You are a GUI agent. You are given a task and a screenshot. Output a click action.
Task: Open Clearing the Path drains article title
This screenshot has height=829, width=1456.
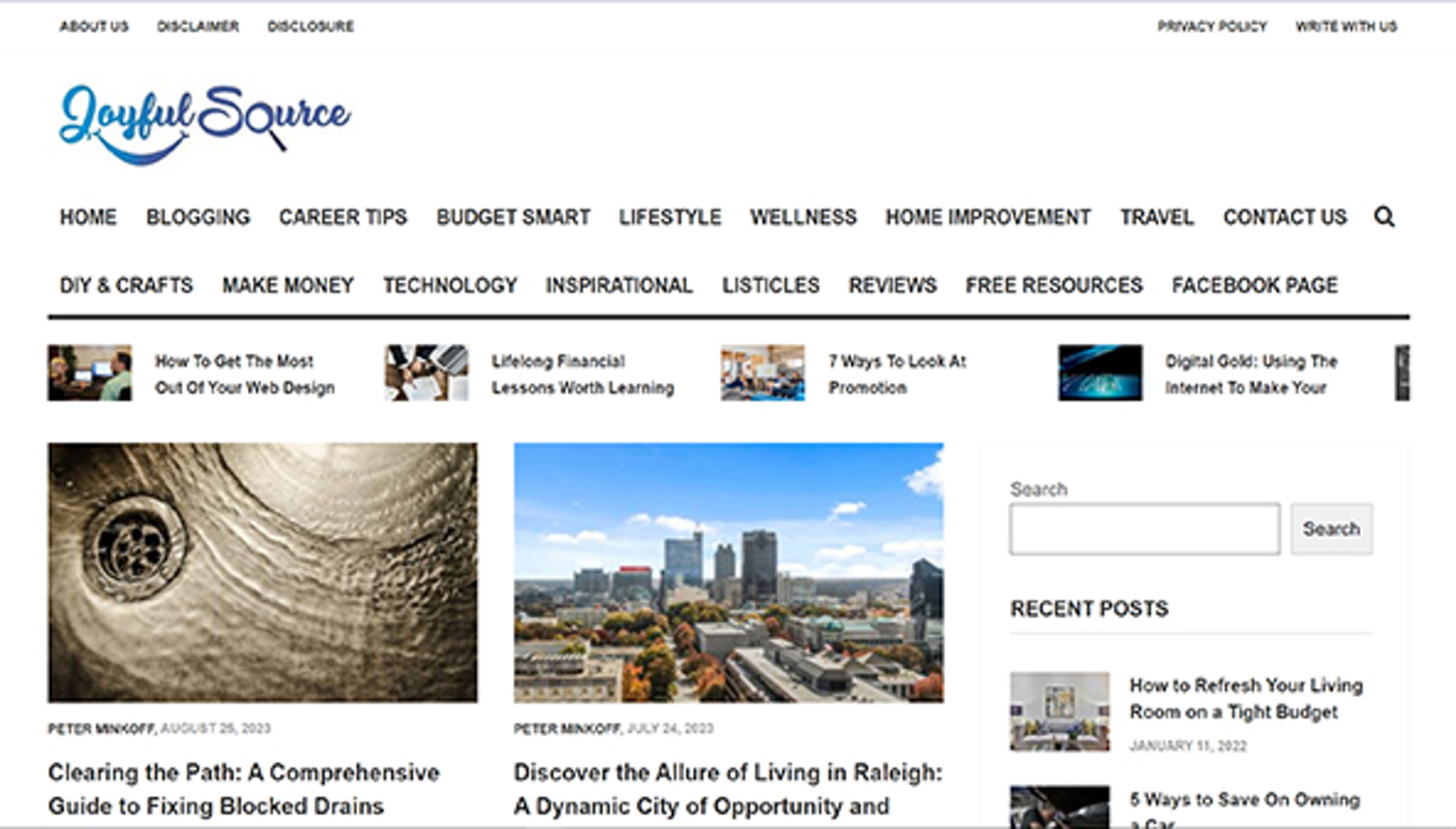click(244, 788)
